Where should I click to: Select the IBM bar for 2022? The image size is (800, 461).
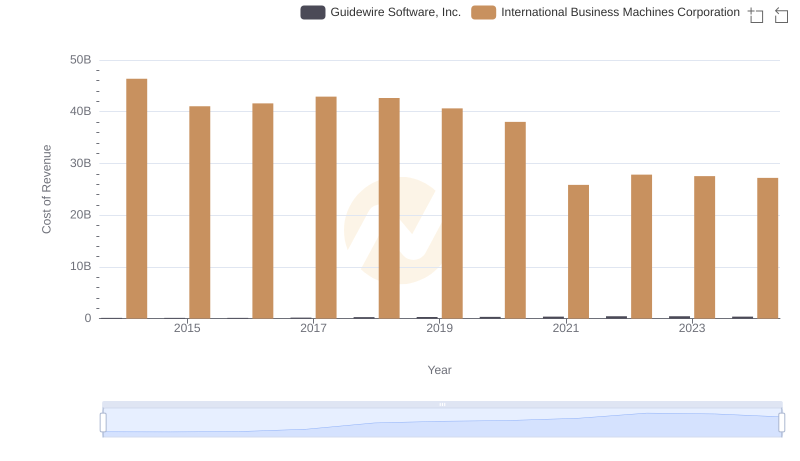click(641, 246)
